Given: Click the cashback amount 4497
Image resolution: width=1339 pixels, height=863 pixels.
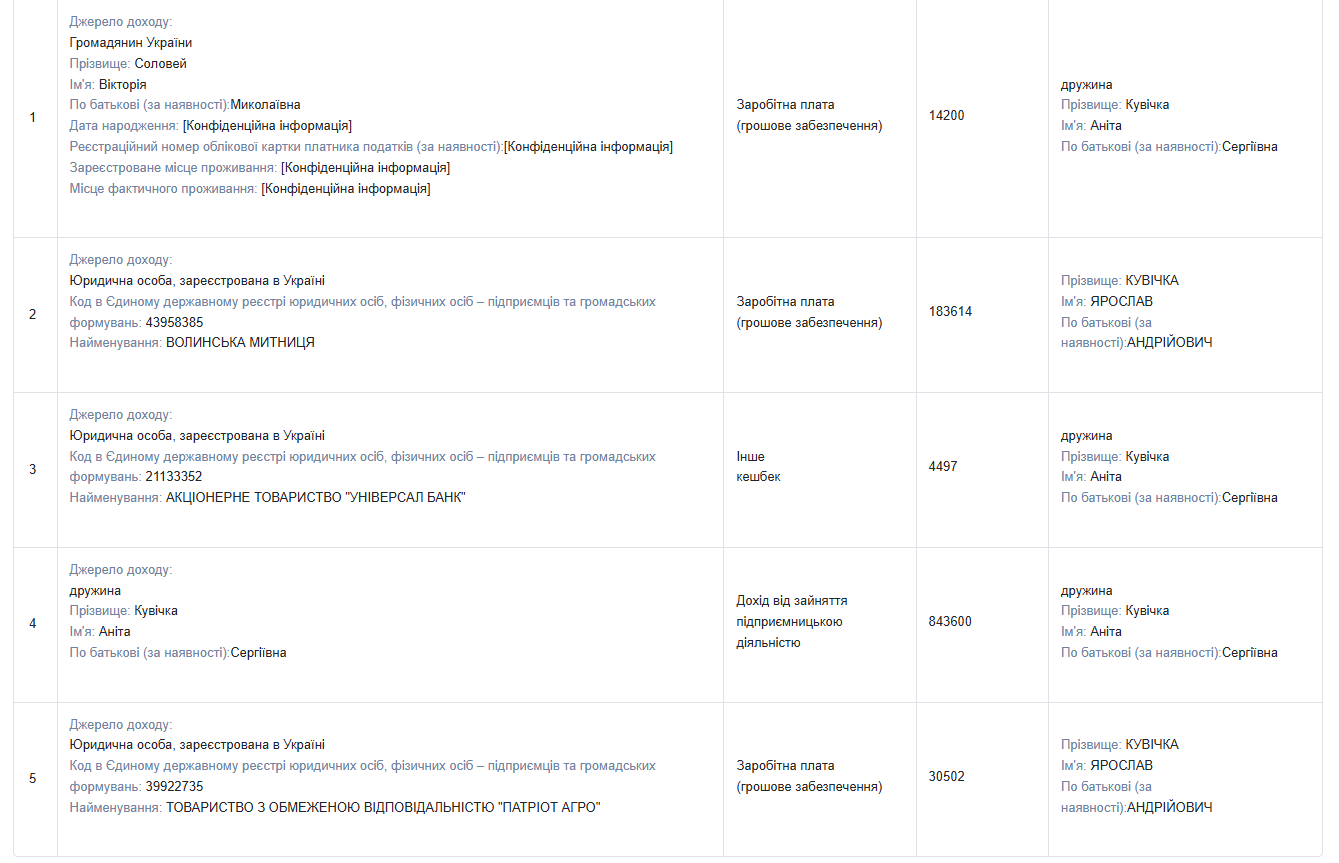Looking at the screenshot, I should pyautogui.click(x=943, y=467).
